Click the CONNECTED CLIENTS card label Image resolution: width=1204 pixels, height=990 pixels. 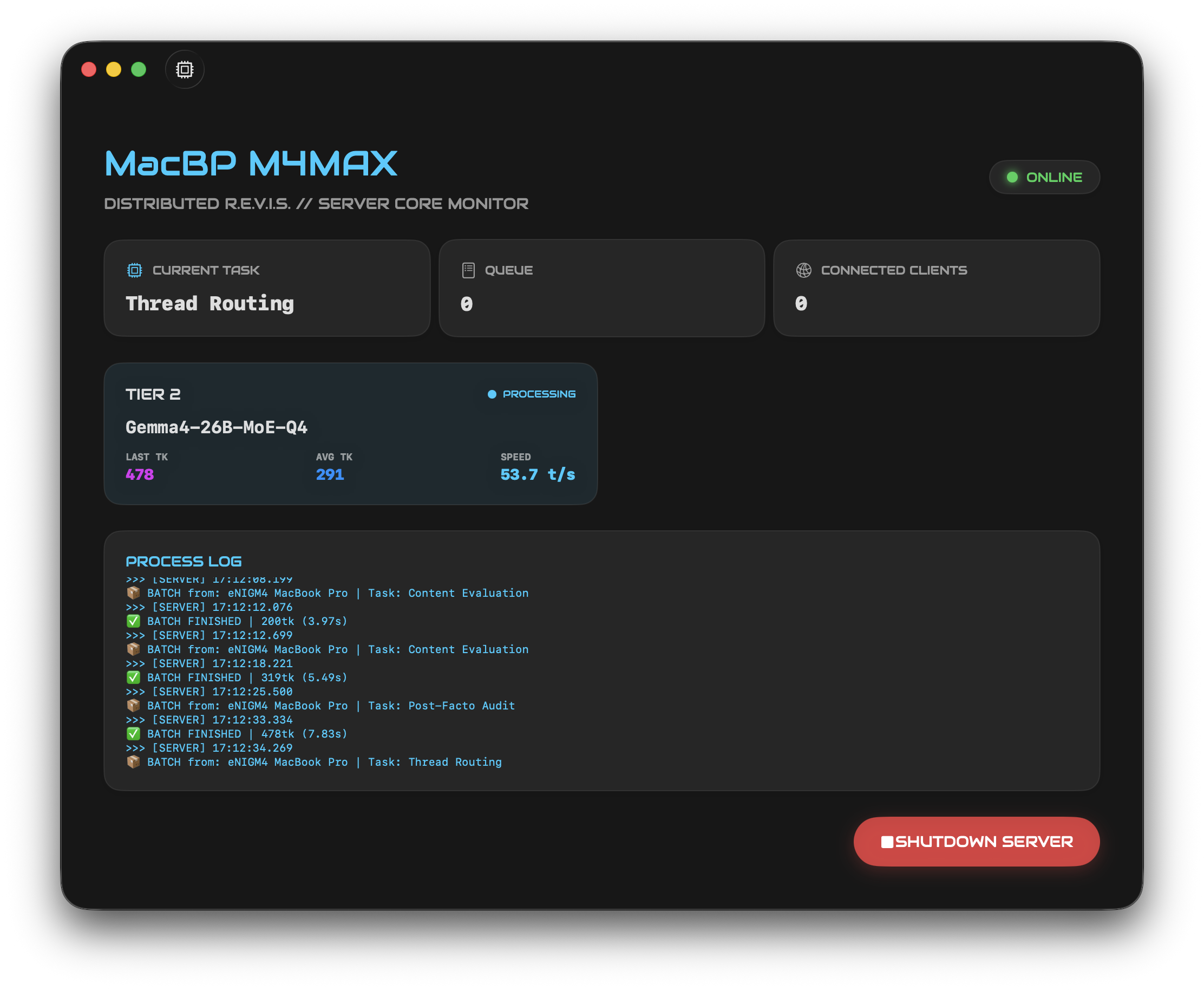[894, 270]
